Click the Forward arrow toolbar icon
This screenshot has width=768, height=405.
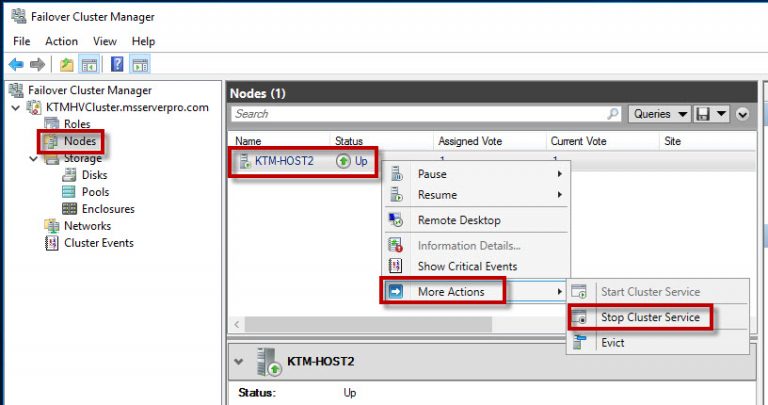[x=37, y=64]
